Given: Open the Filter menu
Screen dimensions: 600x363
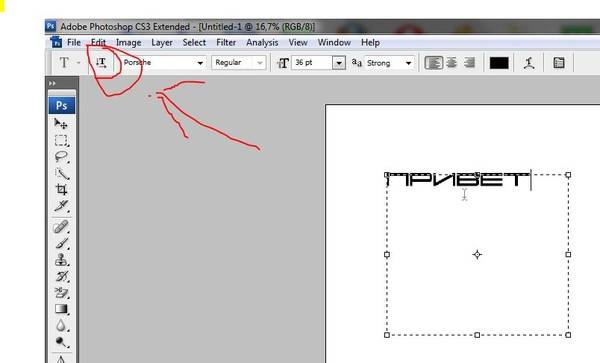Looking at the screenshot, I should (x=226, y=42).
